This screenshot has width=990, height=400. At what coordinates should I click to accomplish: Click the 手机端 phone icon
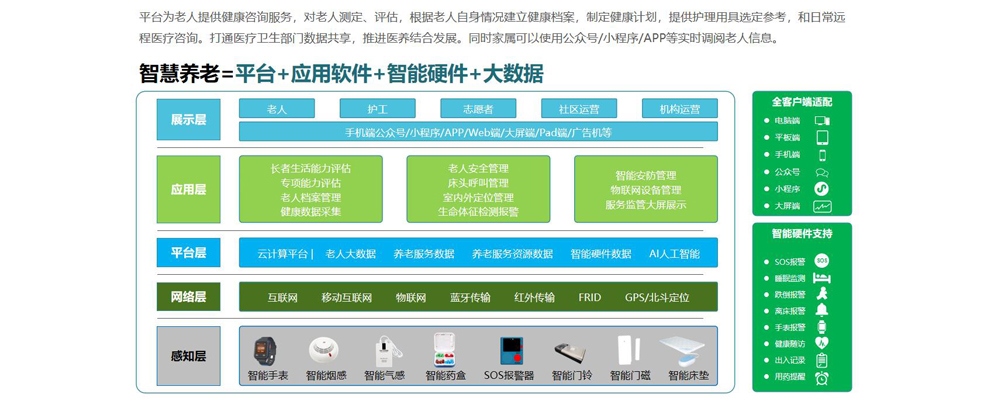click(x=822, y=155)
